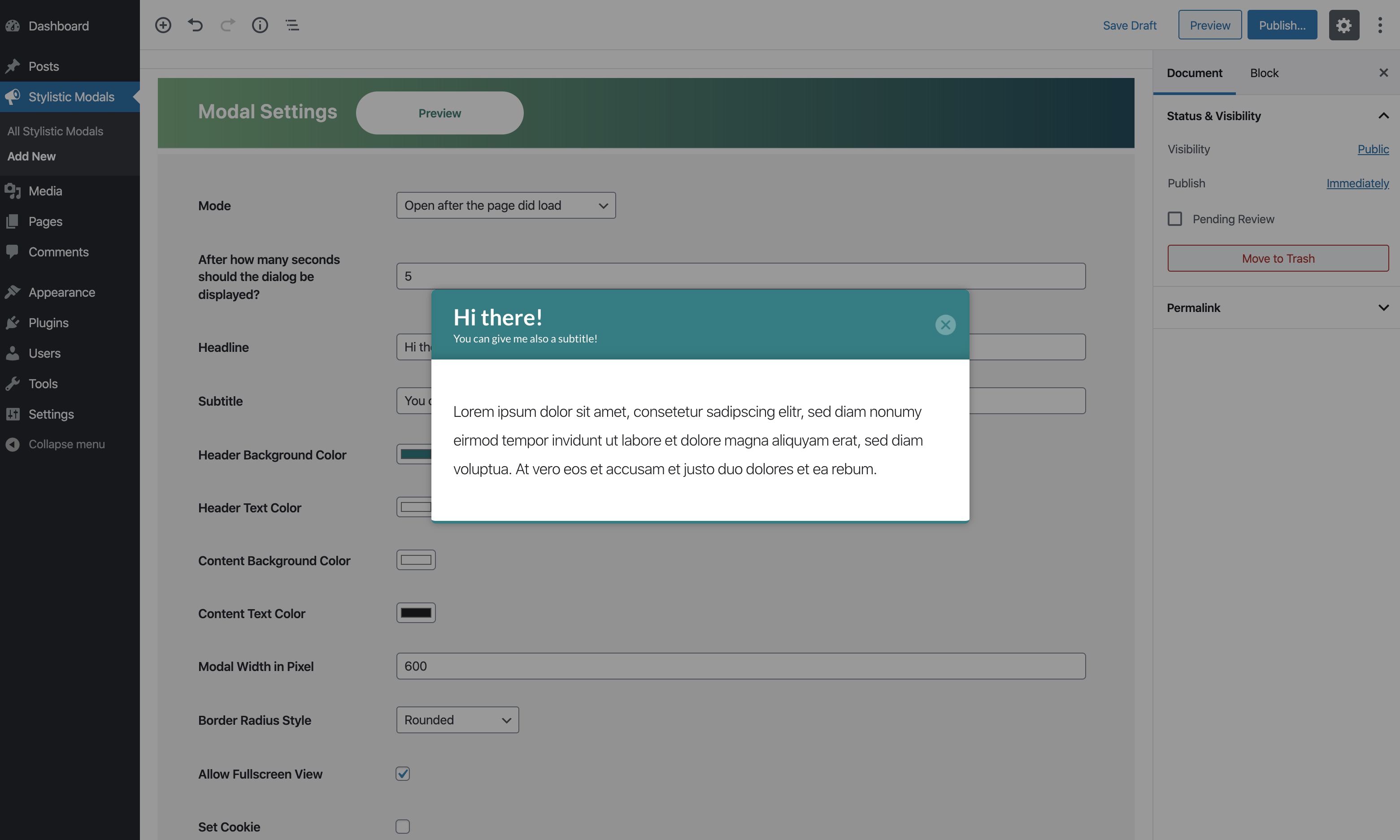
Task: Open All Stylistic Modals submenu item
Action: 55,131
